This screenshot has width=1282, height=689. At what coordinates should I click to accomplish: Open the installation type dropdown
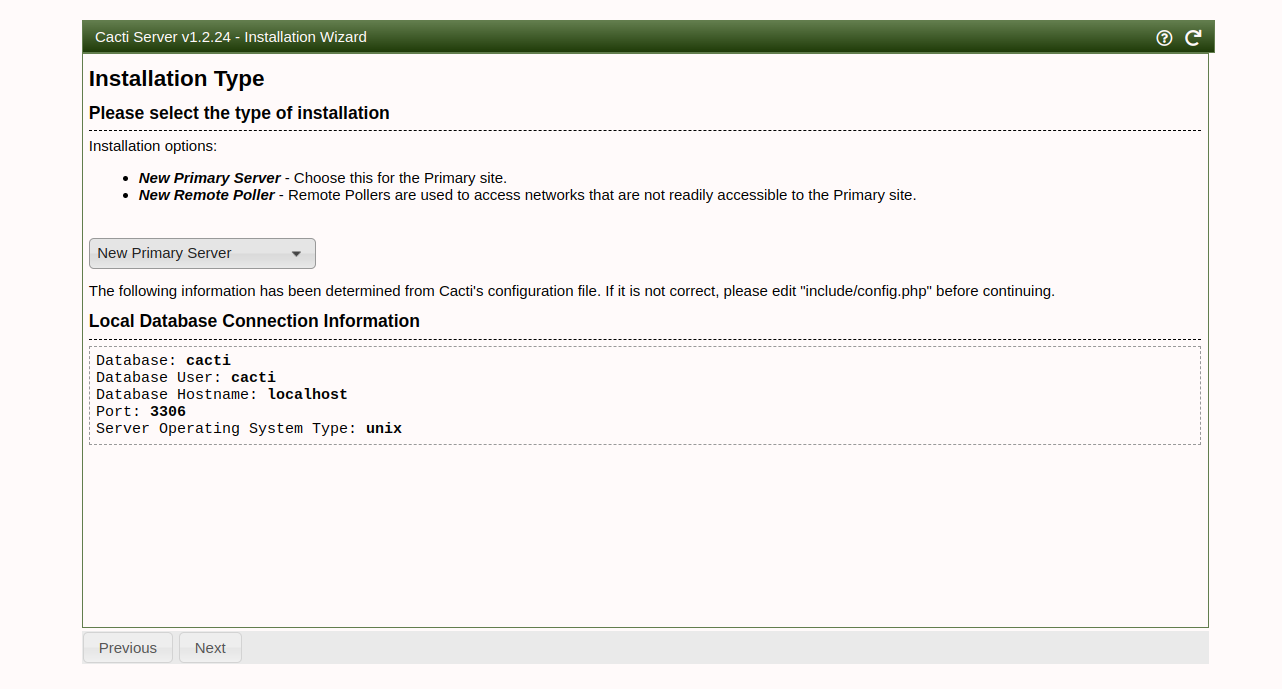pyautogui.click(x=202, y=253)
